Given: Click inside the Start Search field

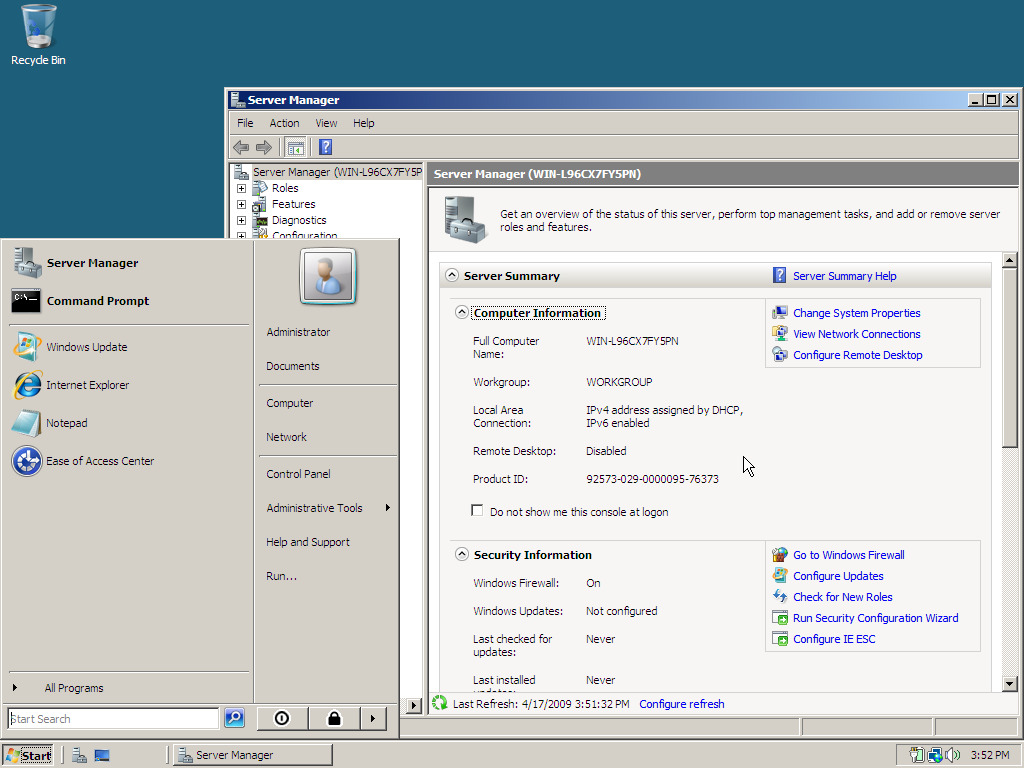Looking at the screenshot, I should point(110,718).
